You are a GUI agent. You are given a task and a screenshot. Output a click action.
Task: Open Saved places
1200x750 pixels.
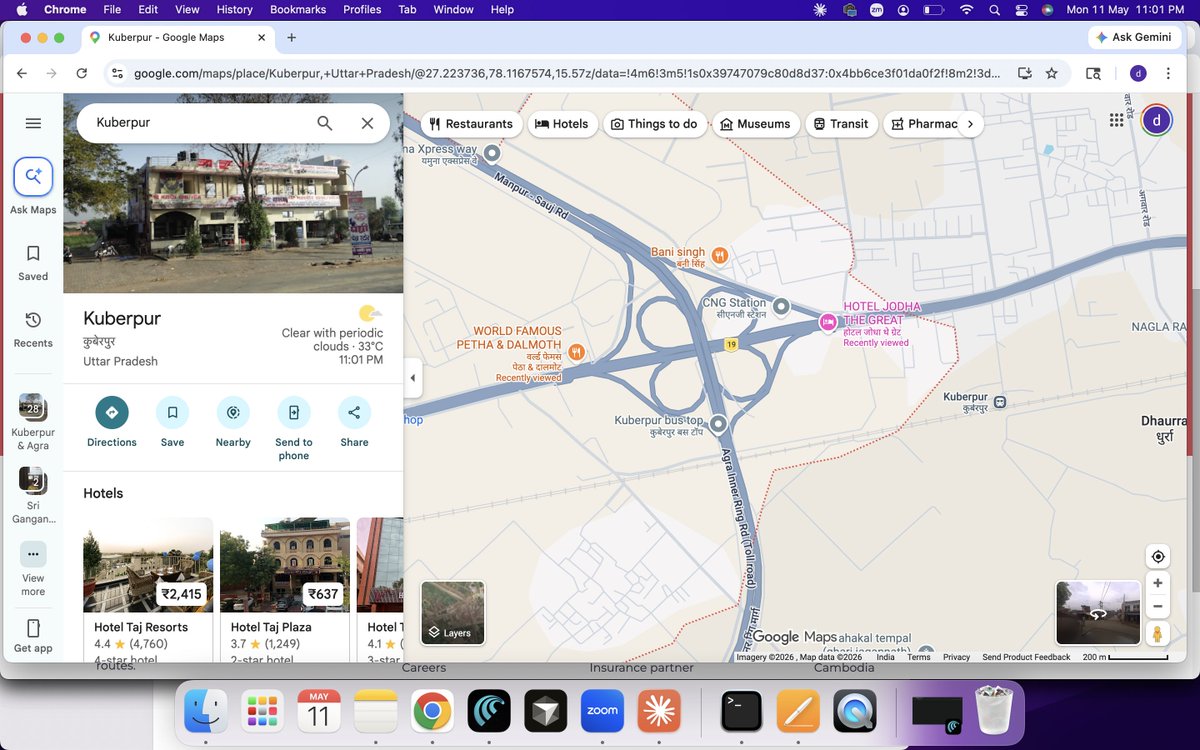point(33,263)
